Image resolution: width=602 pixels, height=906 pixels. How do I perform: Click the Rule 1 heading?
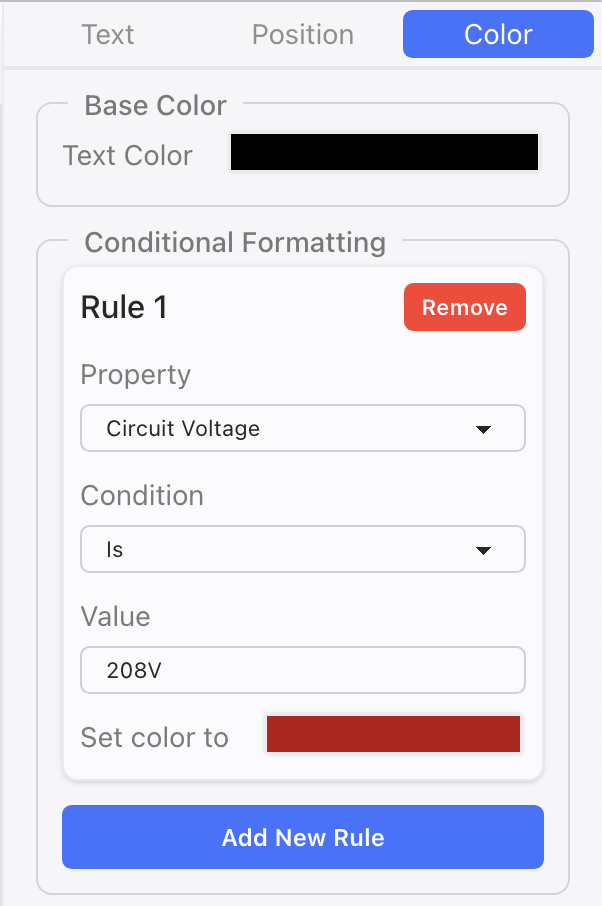[124, 307]
